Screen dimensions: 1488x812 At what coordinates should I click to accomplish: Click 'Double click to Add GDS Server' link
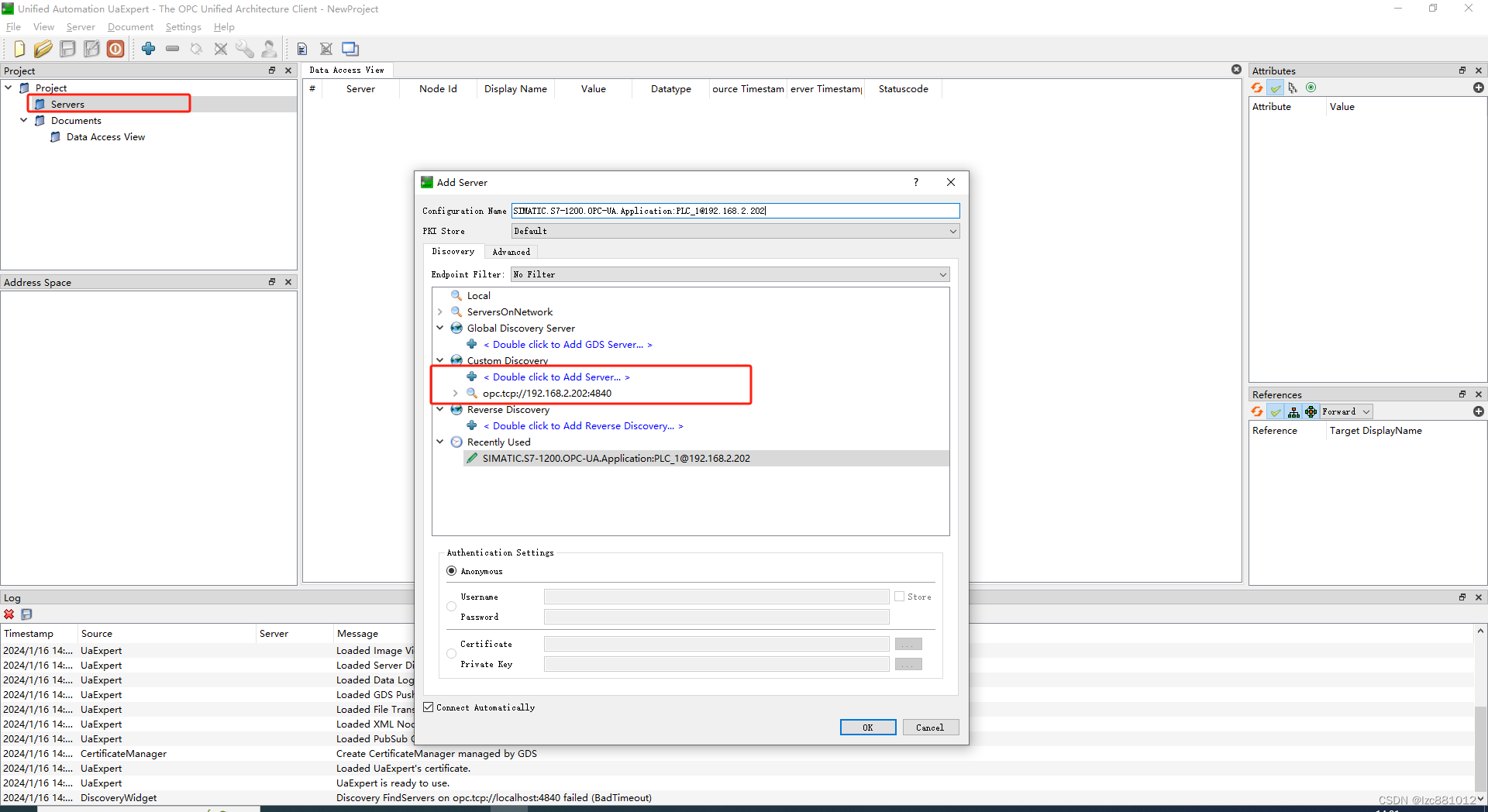[x=568, y=345]
